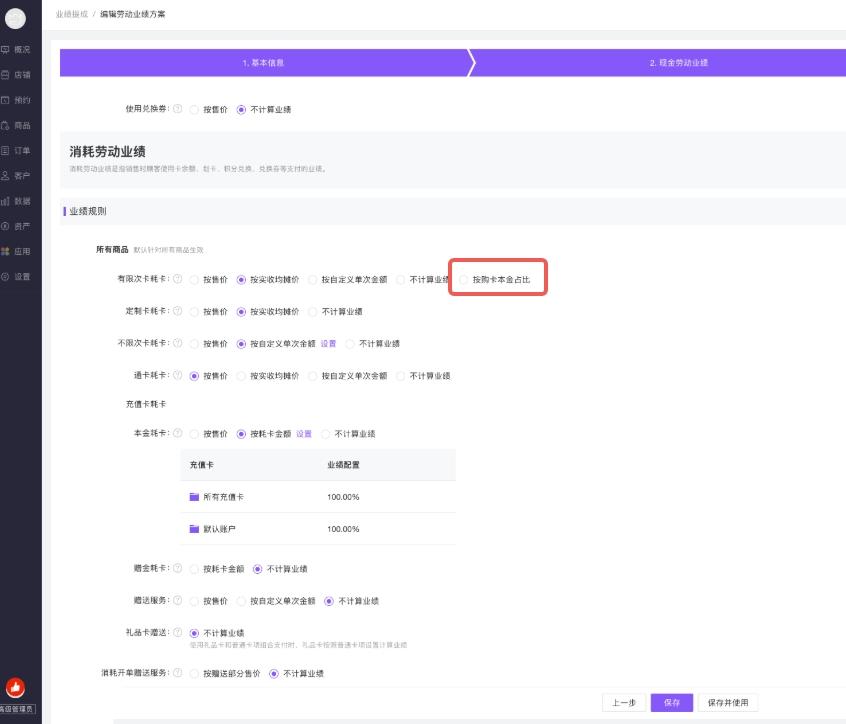Show help for 礼品卡赠送
This screenshot has height=724, width=846.
click(x=178, y=632)
